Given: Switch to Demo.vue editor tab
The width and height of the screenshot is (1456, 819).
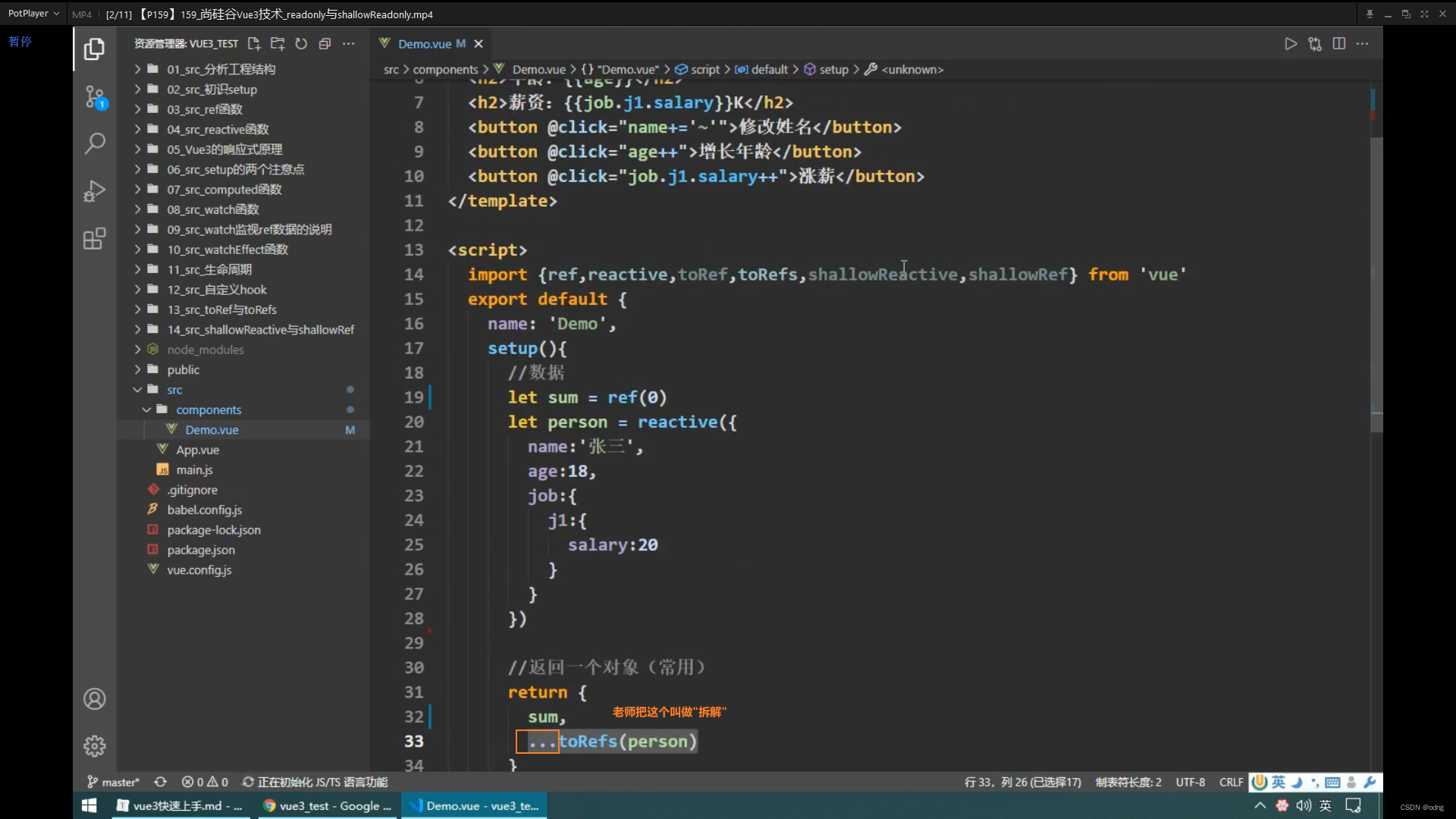Looking at the screenshot, I should tap(430, 44).
